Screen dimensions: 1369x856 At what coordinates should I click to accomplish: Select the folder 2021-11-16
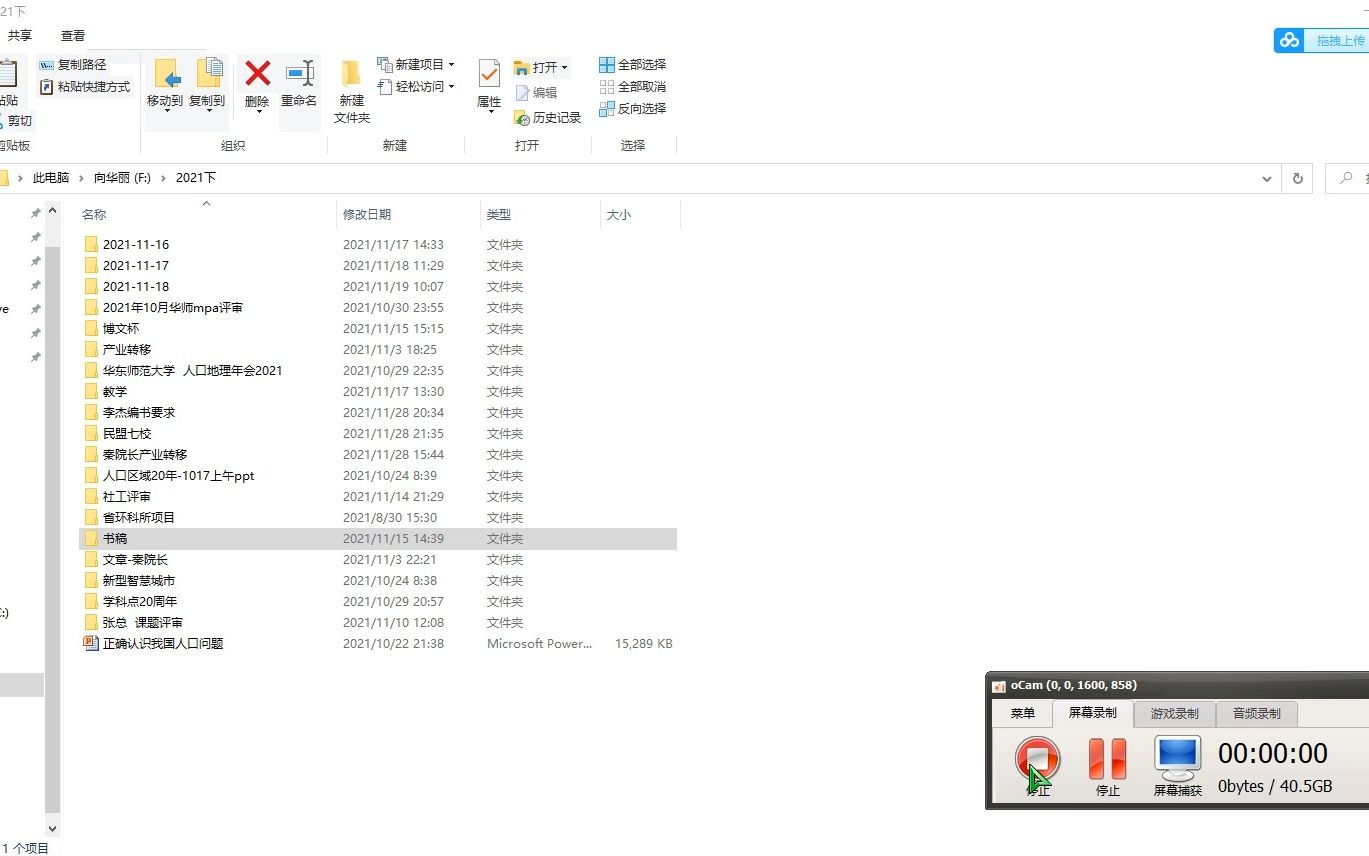click(136, 244)
